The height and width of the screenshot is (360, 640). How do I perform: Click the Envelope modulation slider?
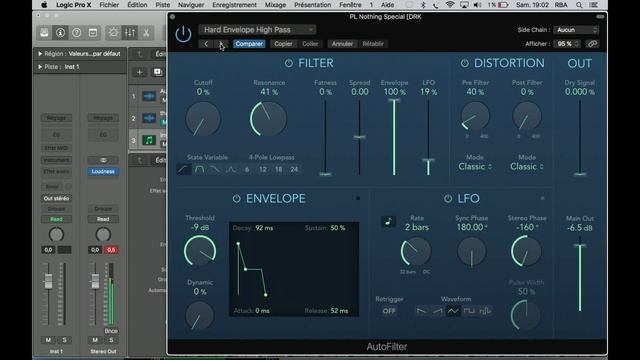coord(394,137)
